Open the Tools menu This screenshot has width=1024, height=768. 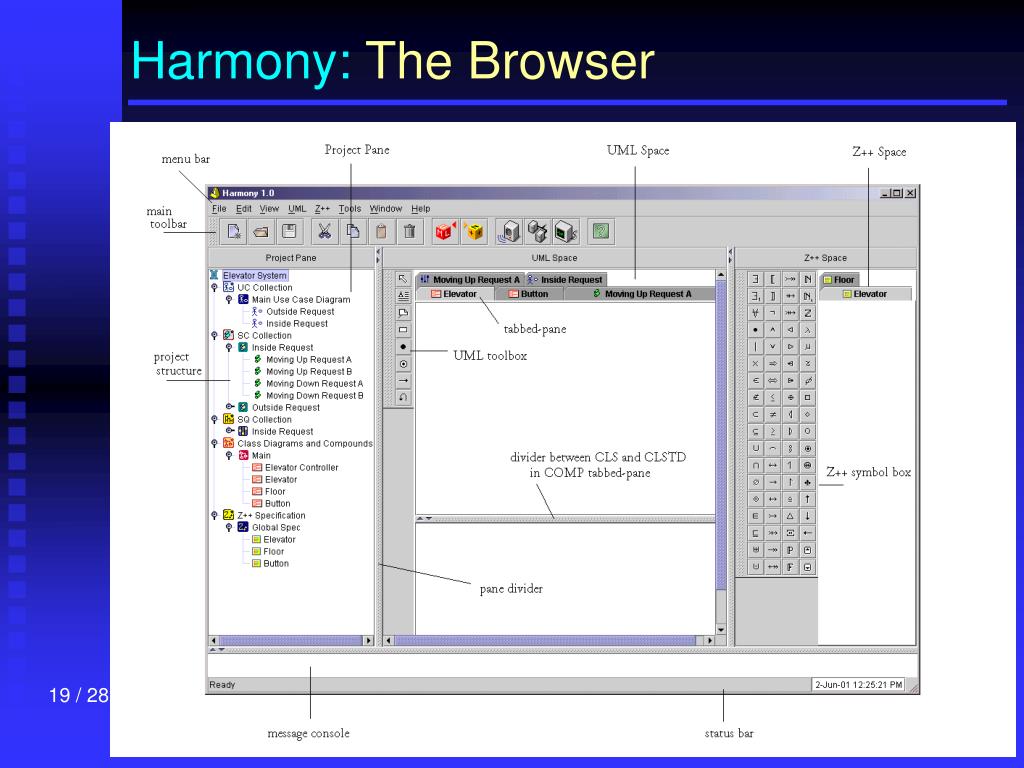(x=349, y=208)
